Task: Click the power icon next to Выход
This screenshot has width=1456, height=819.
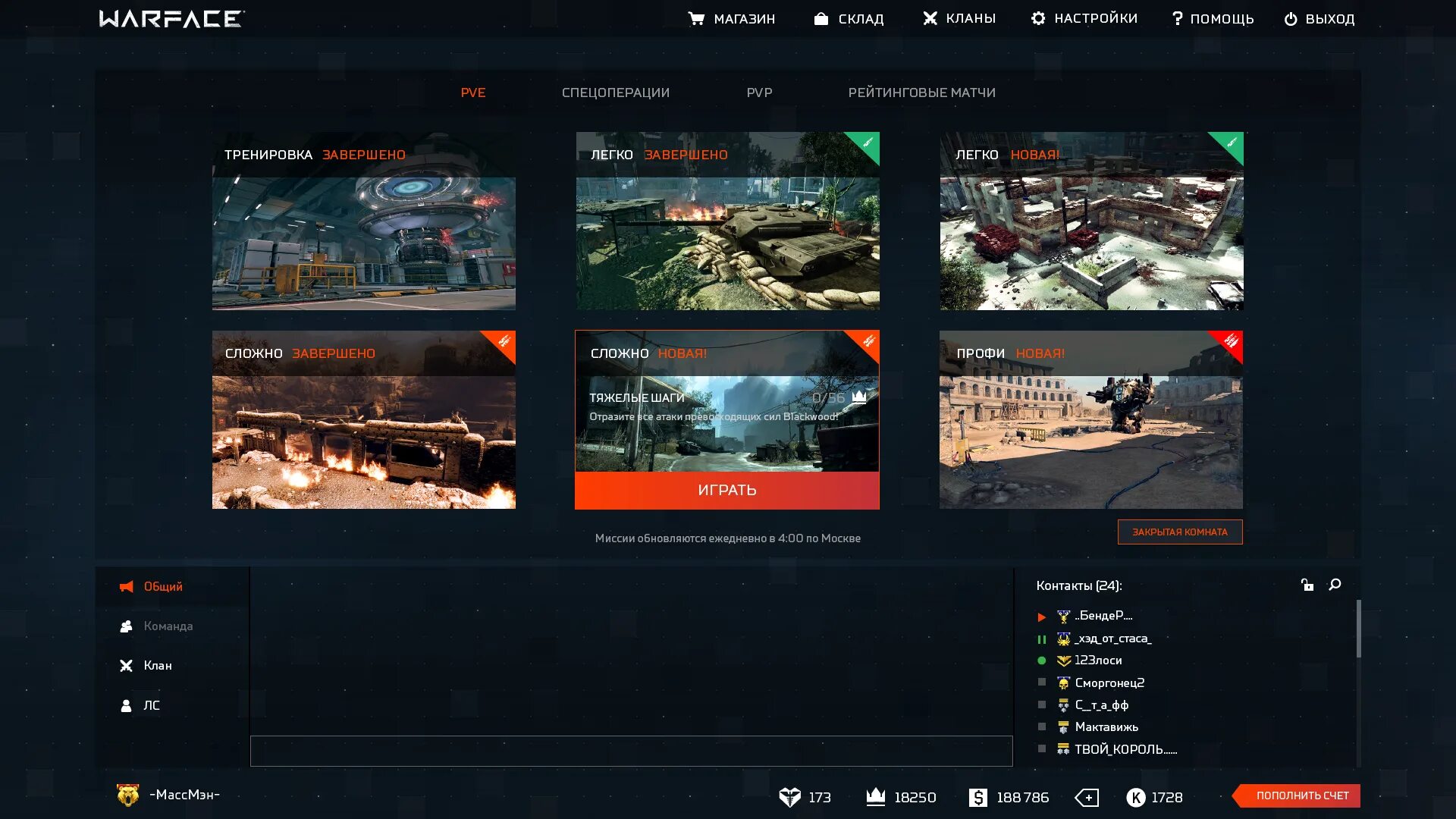Action: coord(1291,19)
